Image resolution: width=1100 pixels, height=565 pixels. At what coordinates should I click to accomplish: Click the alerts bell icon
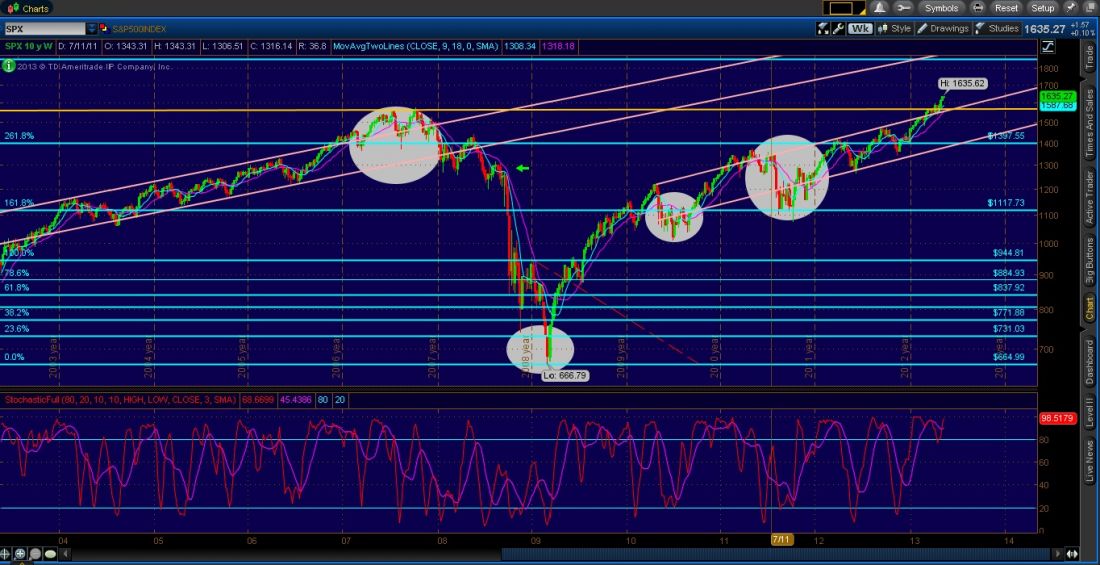878,8
